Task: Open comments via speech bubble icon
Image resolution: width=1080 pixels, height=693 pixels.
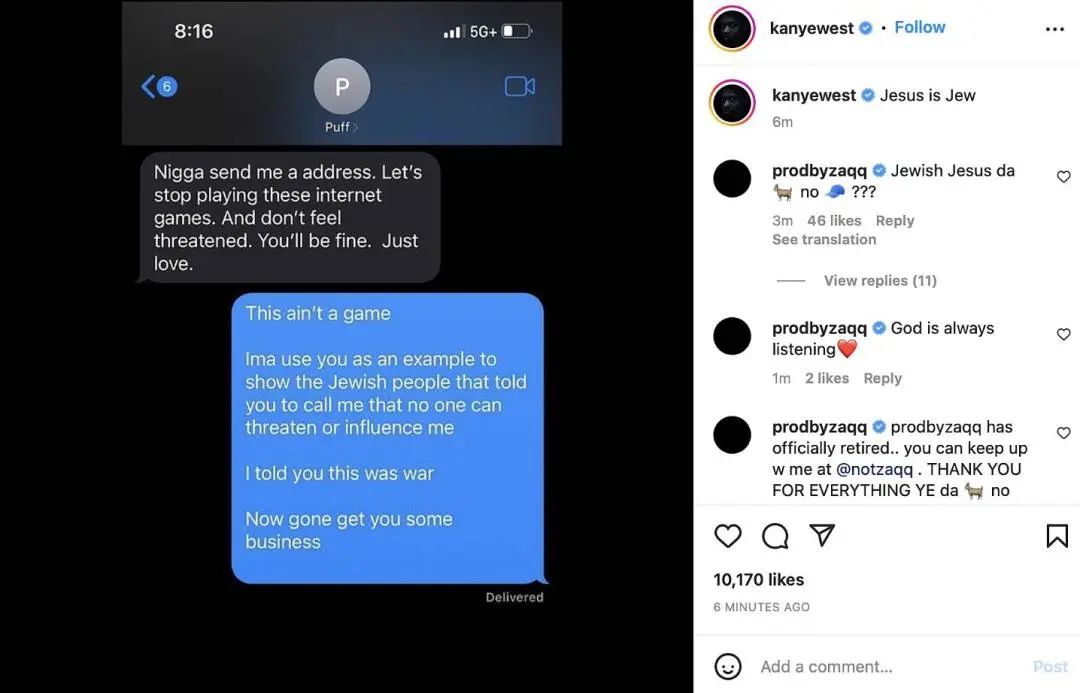Action: (x=775, y=536)
